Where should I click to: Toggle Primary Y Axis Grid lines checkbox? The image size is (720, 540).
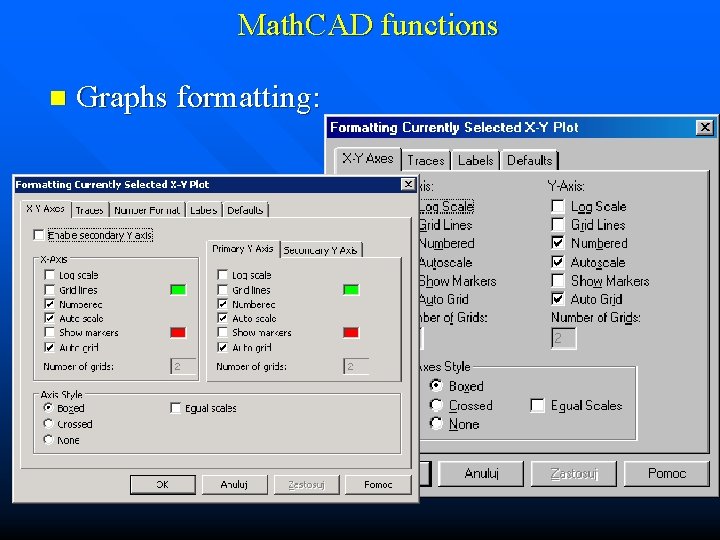[223, 290]
